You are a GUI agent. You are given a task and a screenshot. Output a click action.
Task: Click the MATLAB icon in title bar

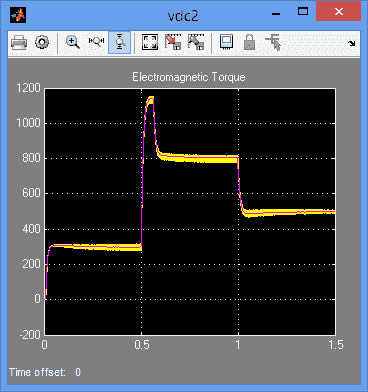point(18,15)
